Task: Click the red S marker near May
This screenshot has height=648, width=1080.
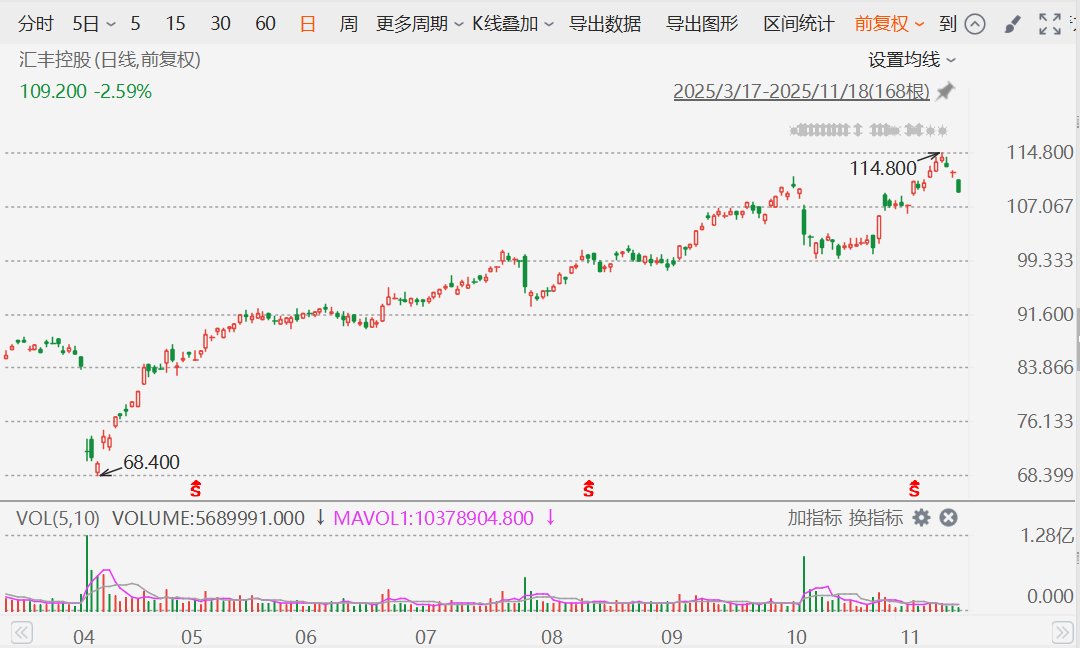Action: (196, 489)
